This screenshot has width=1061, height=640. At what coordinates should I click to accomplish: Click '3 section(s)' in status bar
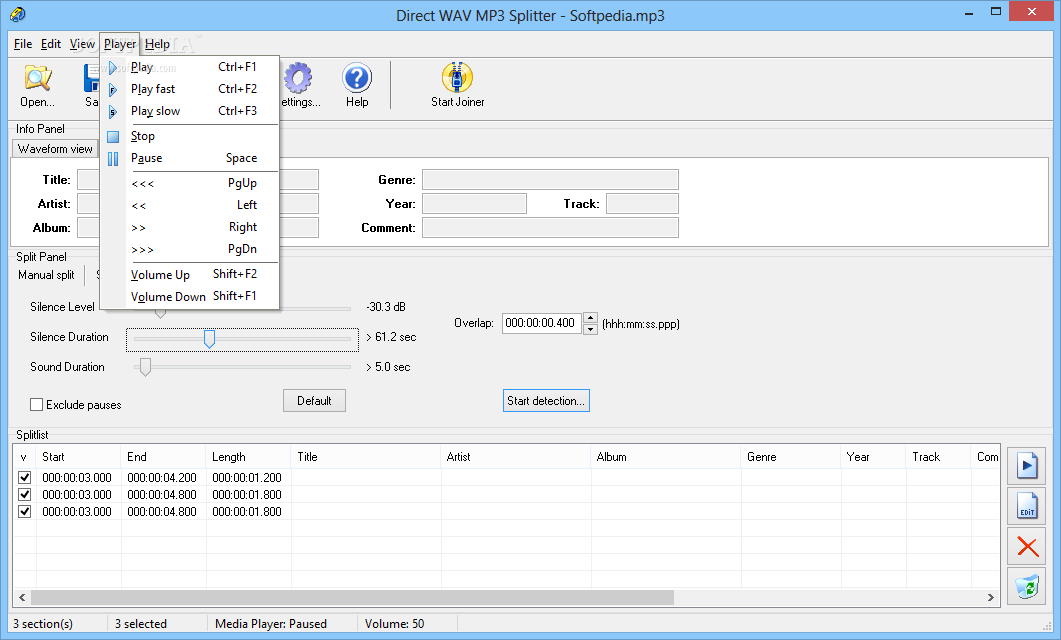pyautogui.click(x=43, y=624)
